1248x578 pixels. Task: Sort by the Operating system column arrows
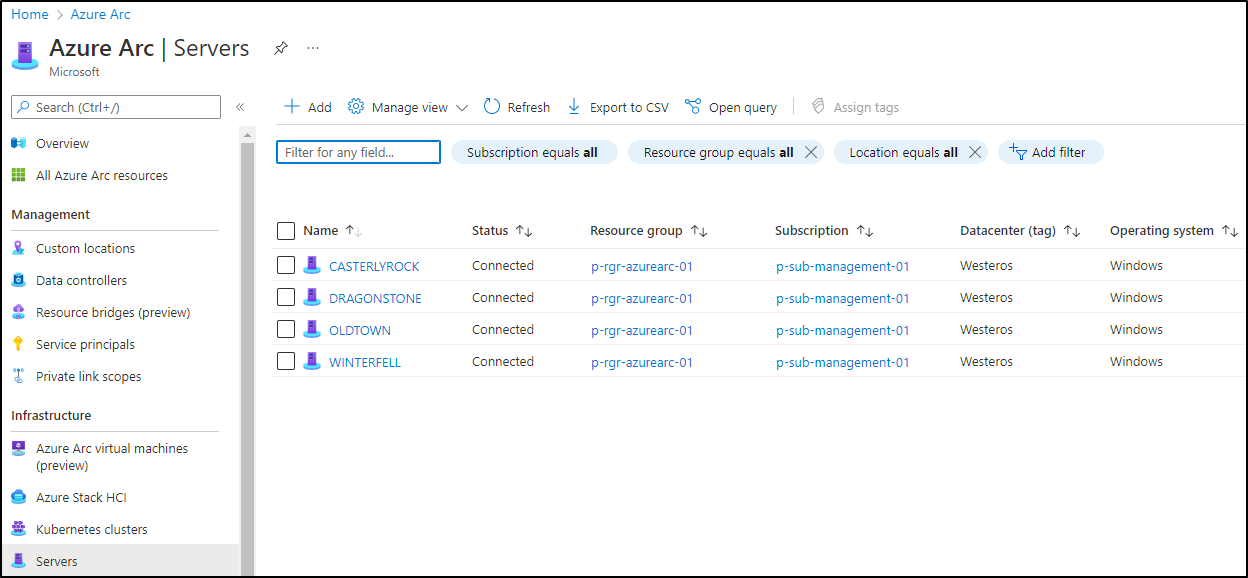click(1230, 231)
